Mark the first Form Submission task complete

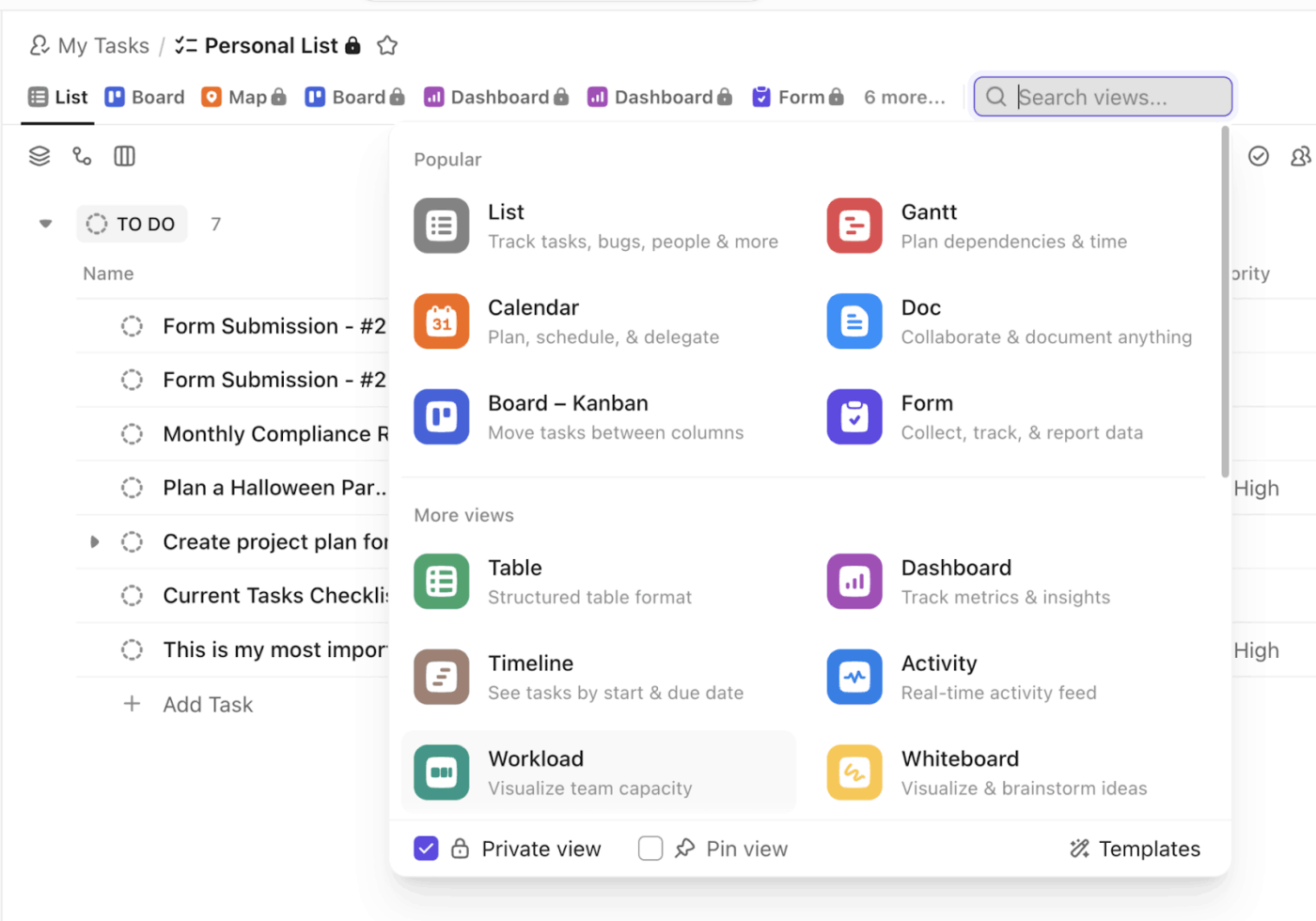(x=131, y=326)
